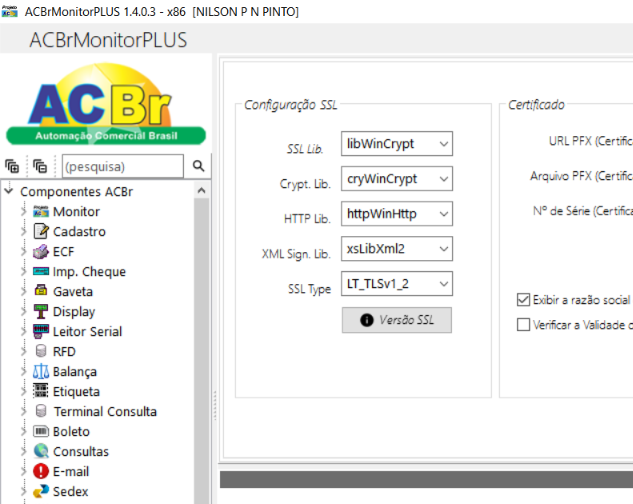Screen dimensions: 633x504
Task: Expand the Boleto tree node
Action: tap(23, 431)
